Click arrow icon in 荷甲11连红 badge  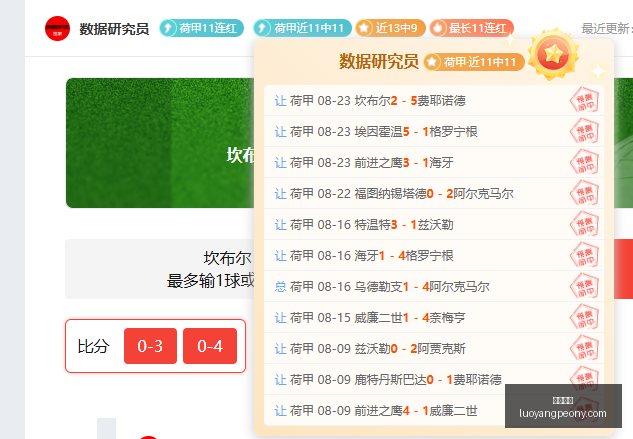[168, 28]
